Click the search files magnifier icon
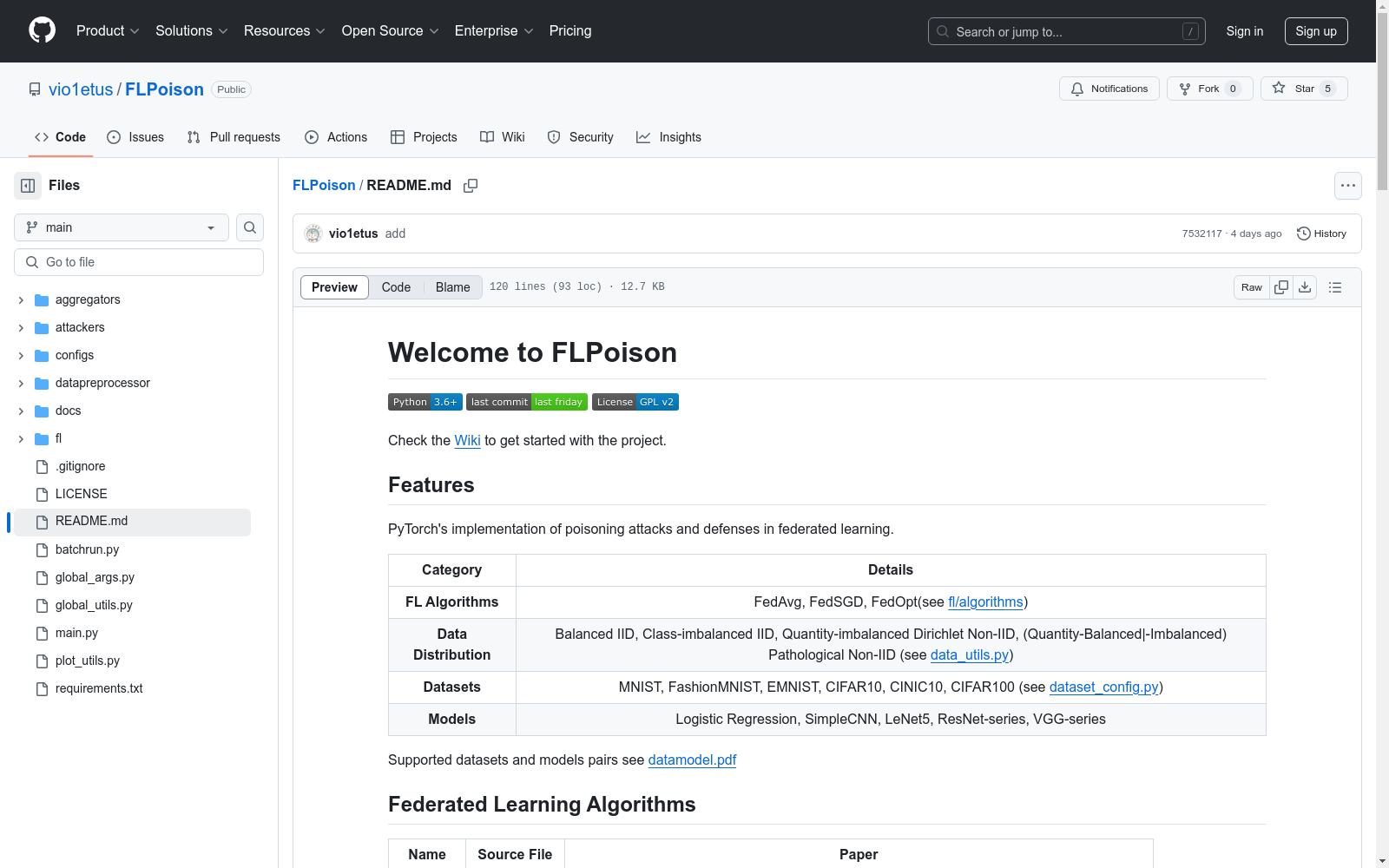The height and width of the screenshot is (868, 1389). pos(250,227)
